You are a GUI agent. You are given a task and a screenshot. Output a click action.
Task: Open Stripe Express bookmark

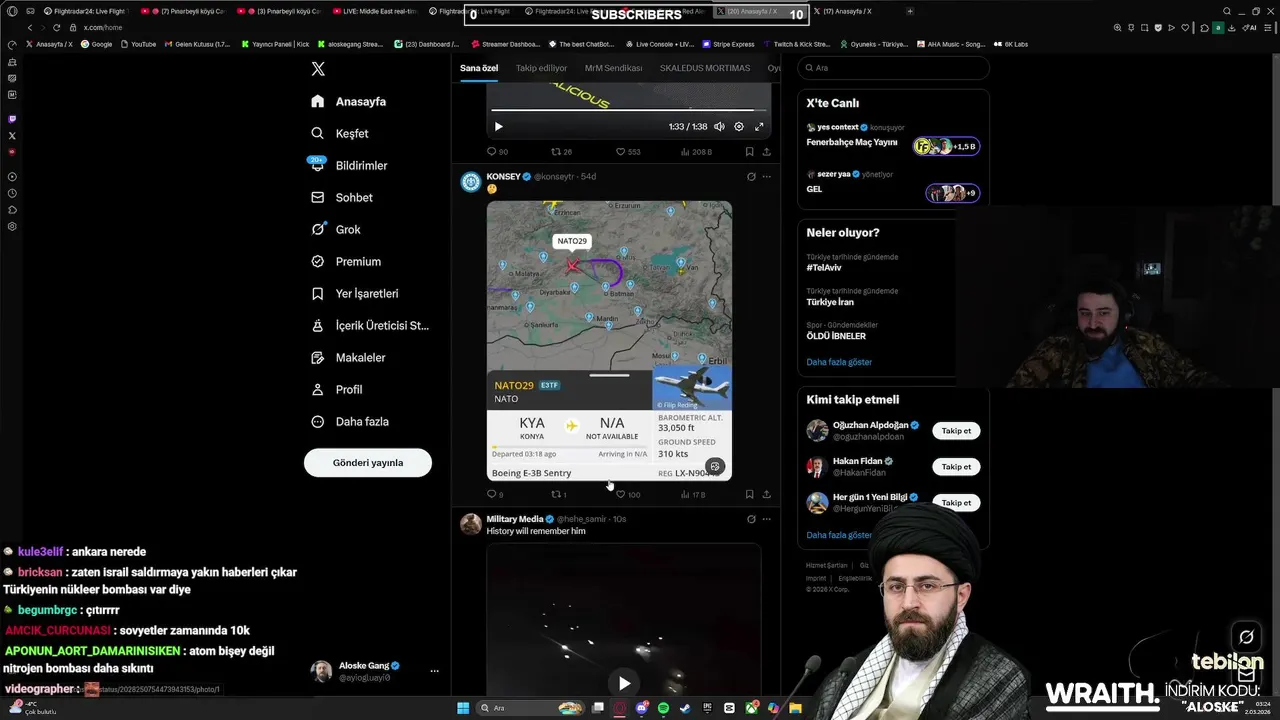[x=729, y=44]
